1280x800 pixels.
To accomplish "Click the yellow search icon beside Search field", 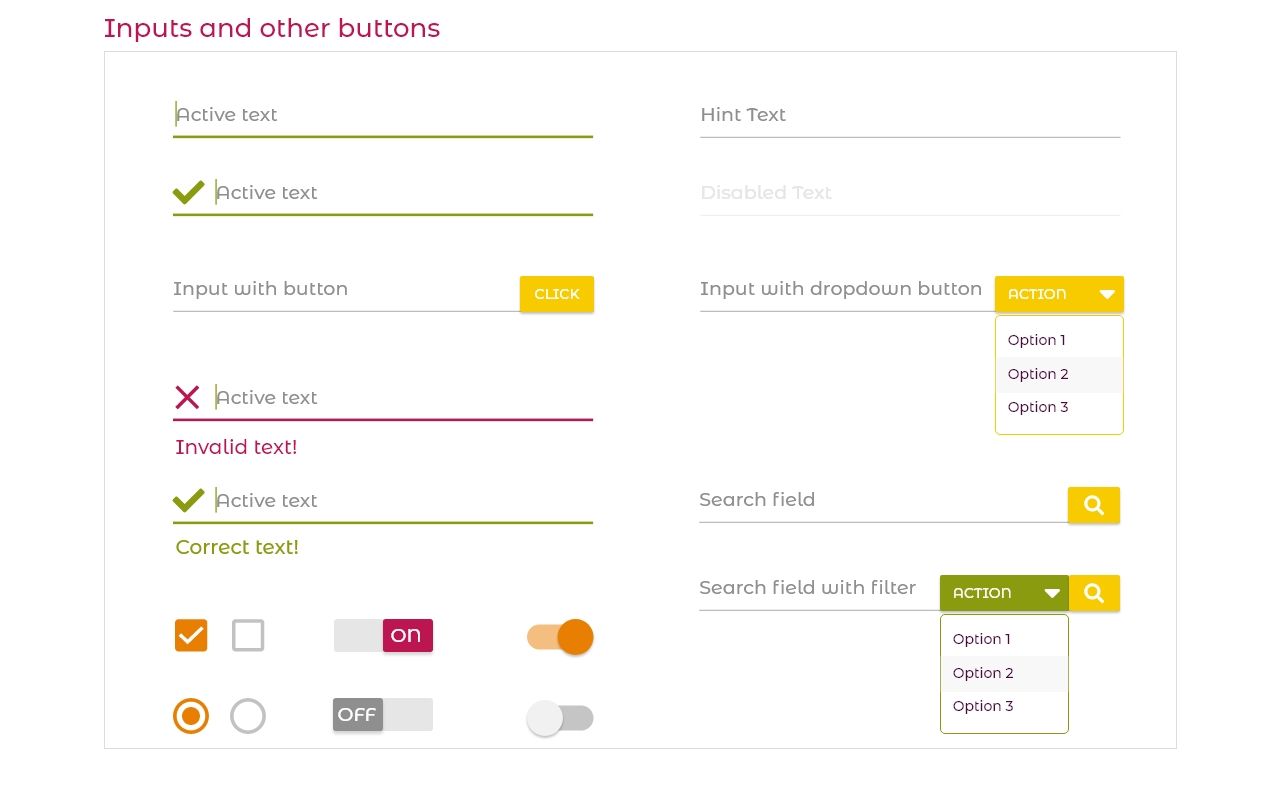I will pyautogui.click(x=1093, y=505).
